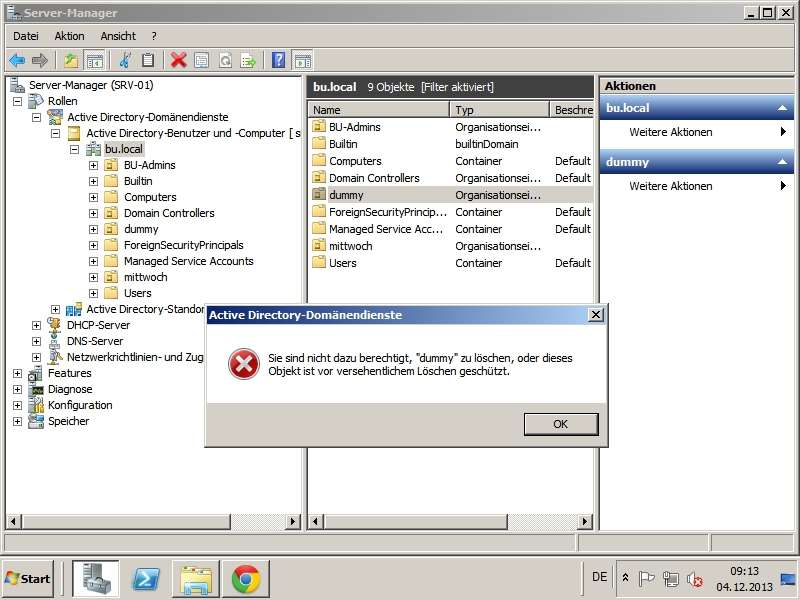
Task: Open Help via the question mark icon
Action: (x=279, y=60)
